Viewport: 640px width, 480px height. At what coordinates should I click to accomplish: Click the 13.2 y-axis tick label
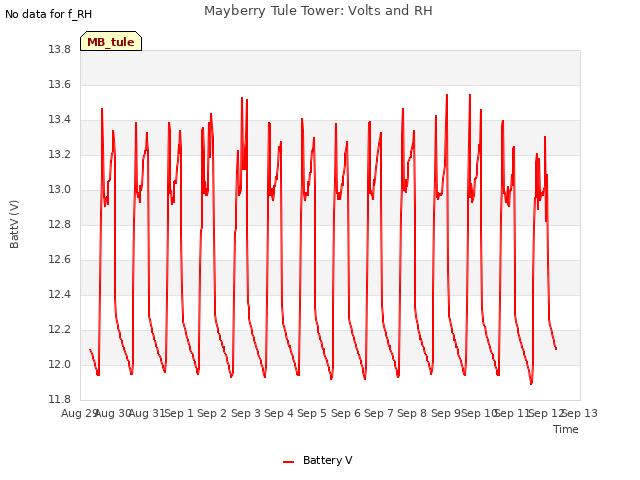pos(60,155)
